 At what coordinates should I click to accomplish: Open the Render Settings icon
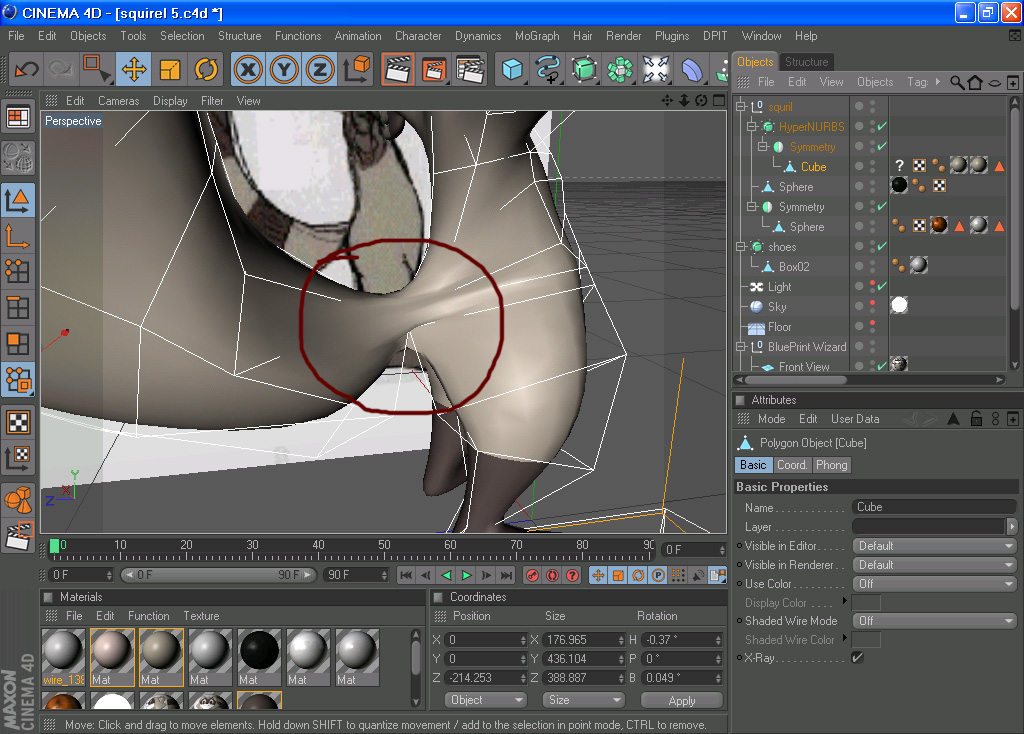pos(470,69)
